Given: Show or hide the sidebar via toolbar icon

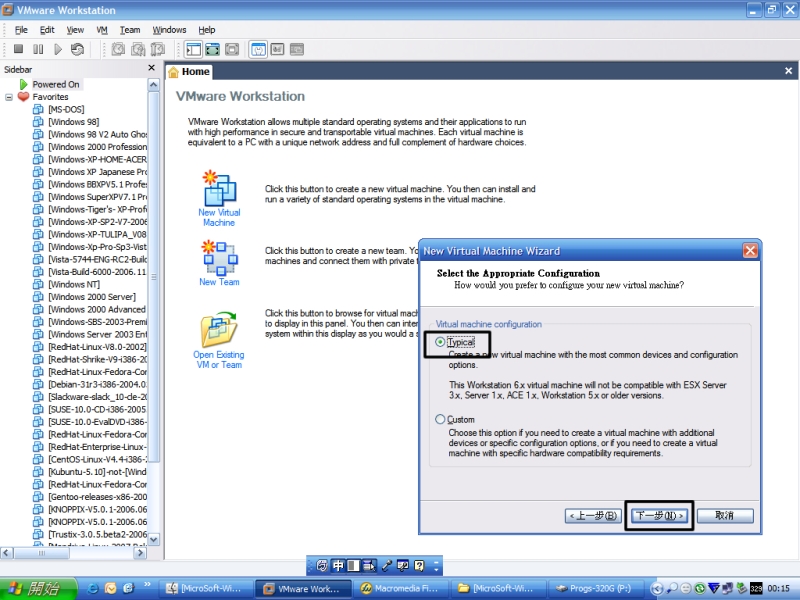Looking at the screenshot, I should (193, 49).
